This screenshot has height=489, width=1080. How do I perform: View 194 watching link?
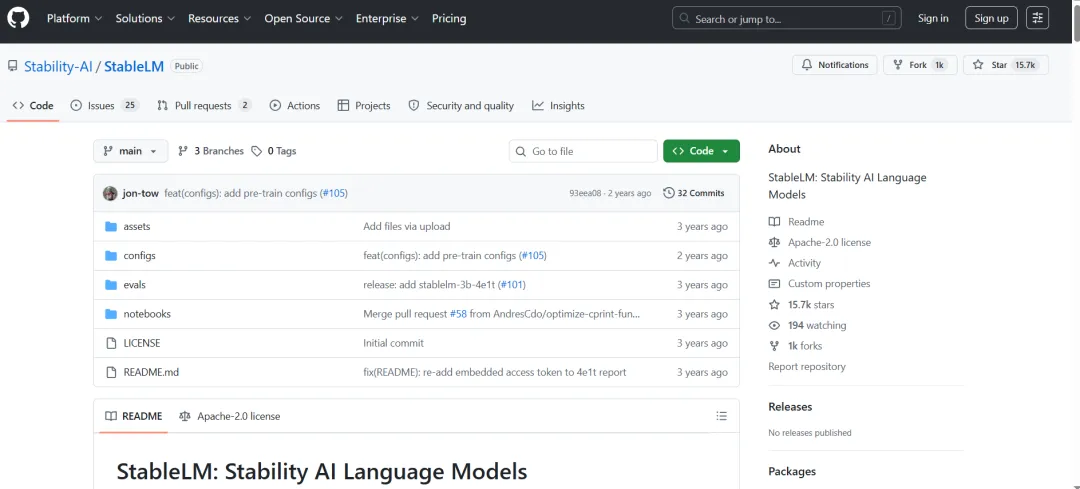click(807, 325)
